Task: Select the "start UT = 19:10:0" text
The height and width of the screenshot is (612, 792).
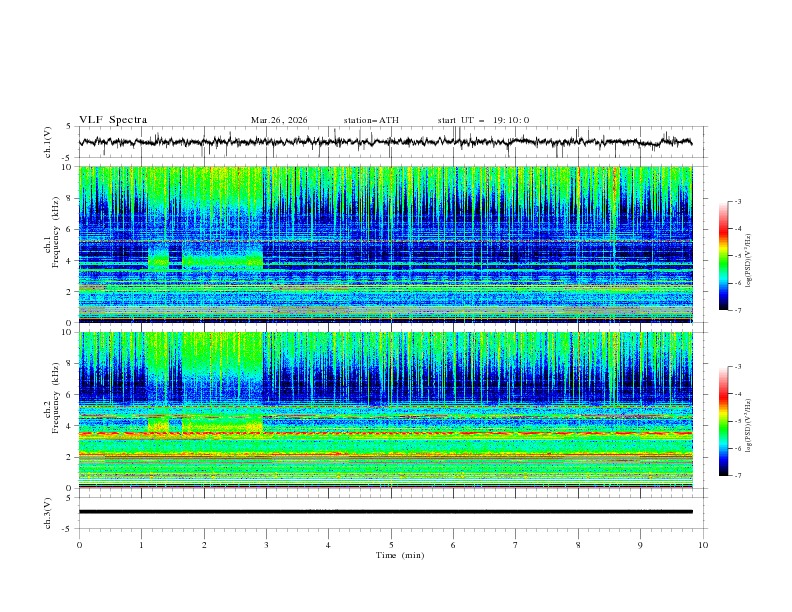Action: 483,120
